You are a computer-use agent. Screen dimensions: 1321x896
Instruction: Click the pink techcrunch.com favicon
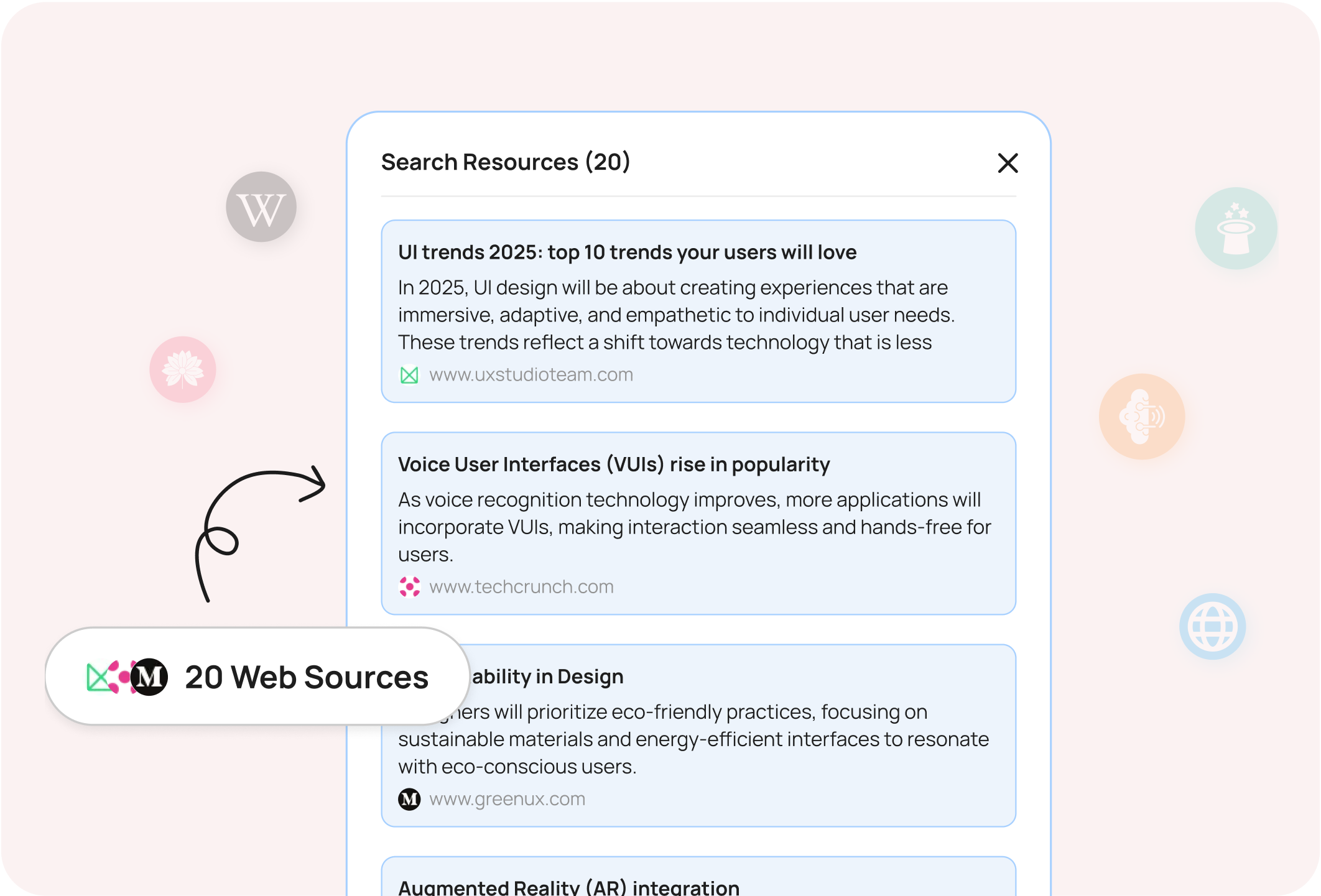pos(409,586)
